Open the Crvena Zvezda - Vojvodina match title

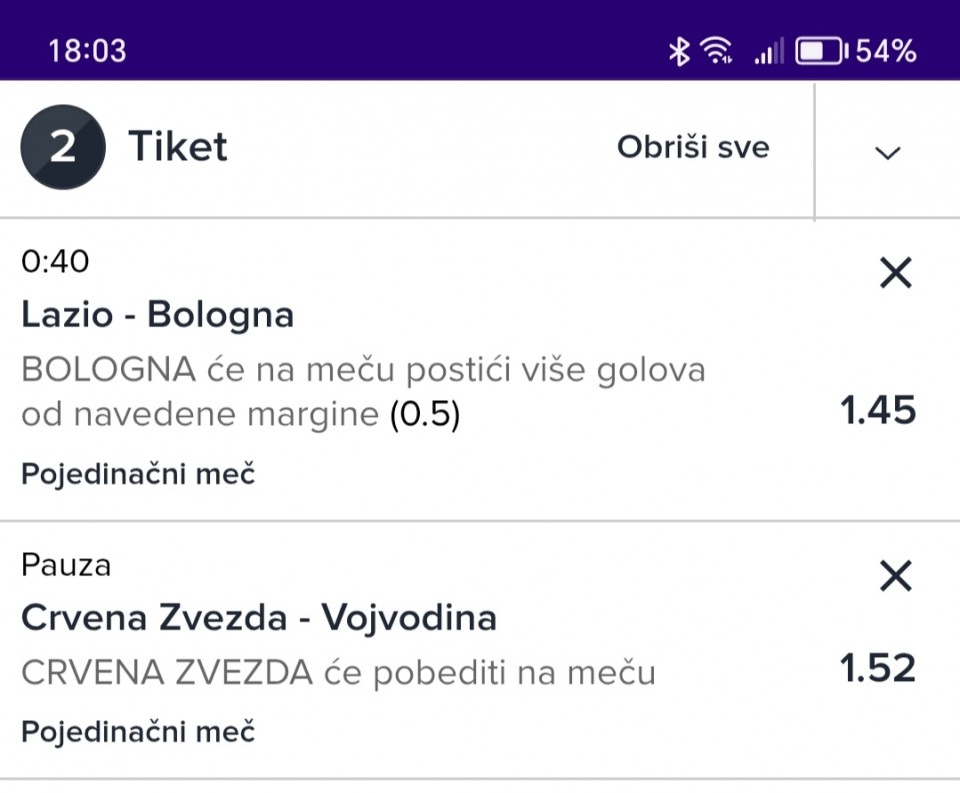pos(259,618)
